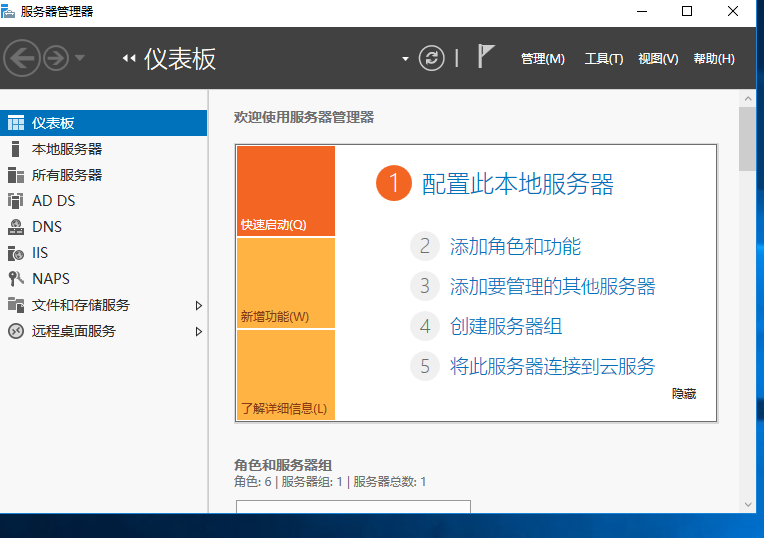Click 角色和服务器组 heading
This screenshot has width=764, height=538.
click(x=283, y=465)
